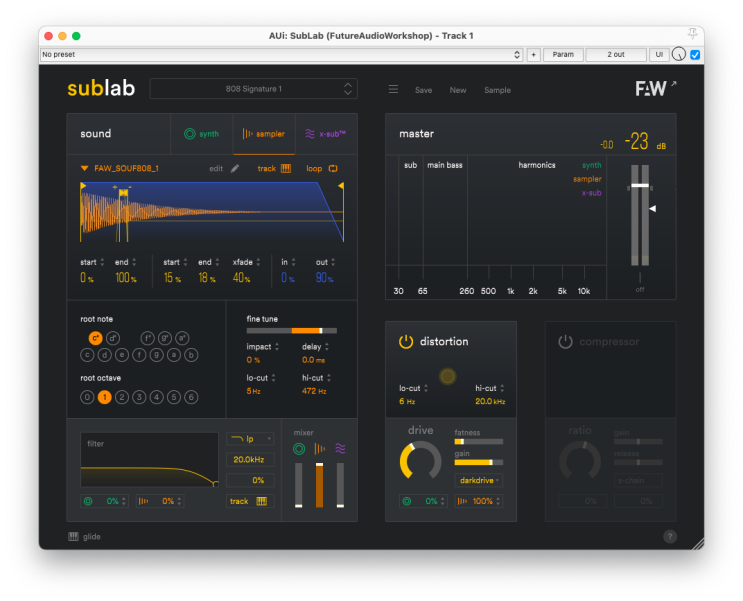Expand the darkdrive distortion mode dropdown

click(479, 480)
